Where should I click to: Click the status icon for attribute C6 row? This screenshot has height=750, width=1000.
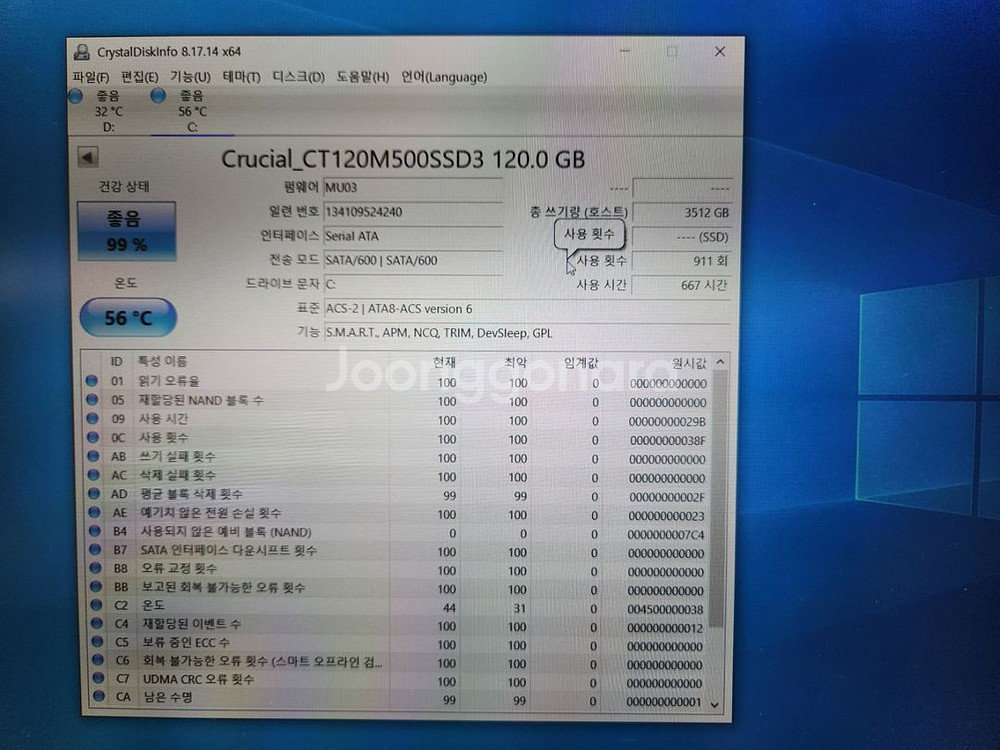[x=98, y=659]
